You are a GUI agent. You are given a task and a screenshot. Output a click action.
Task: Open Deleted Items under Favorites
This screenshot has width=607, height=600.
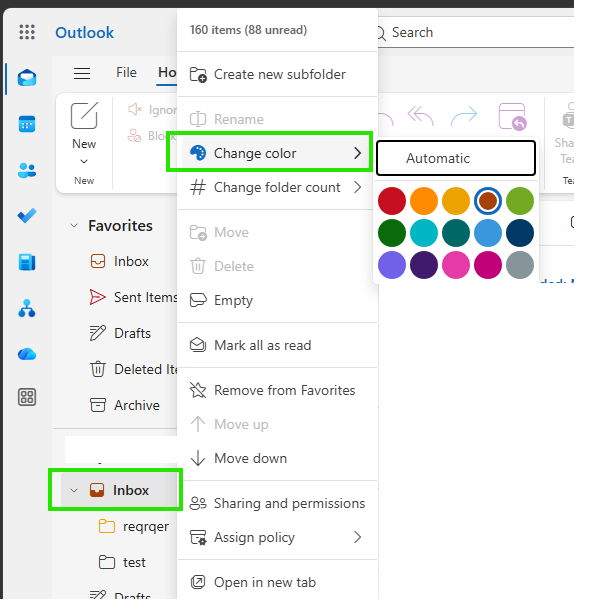[118, 369]
